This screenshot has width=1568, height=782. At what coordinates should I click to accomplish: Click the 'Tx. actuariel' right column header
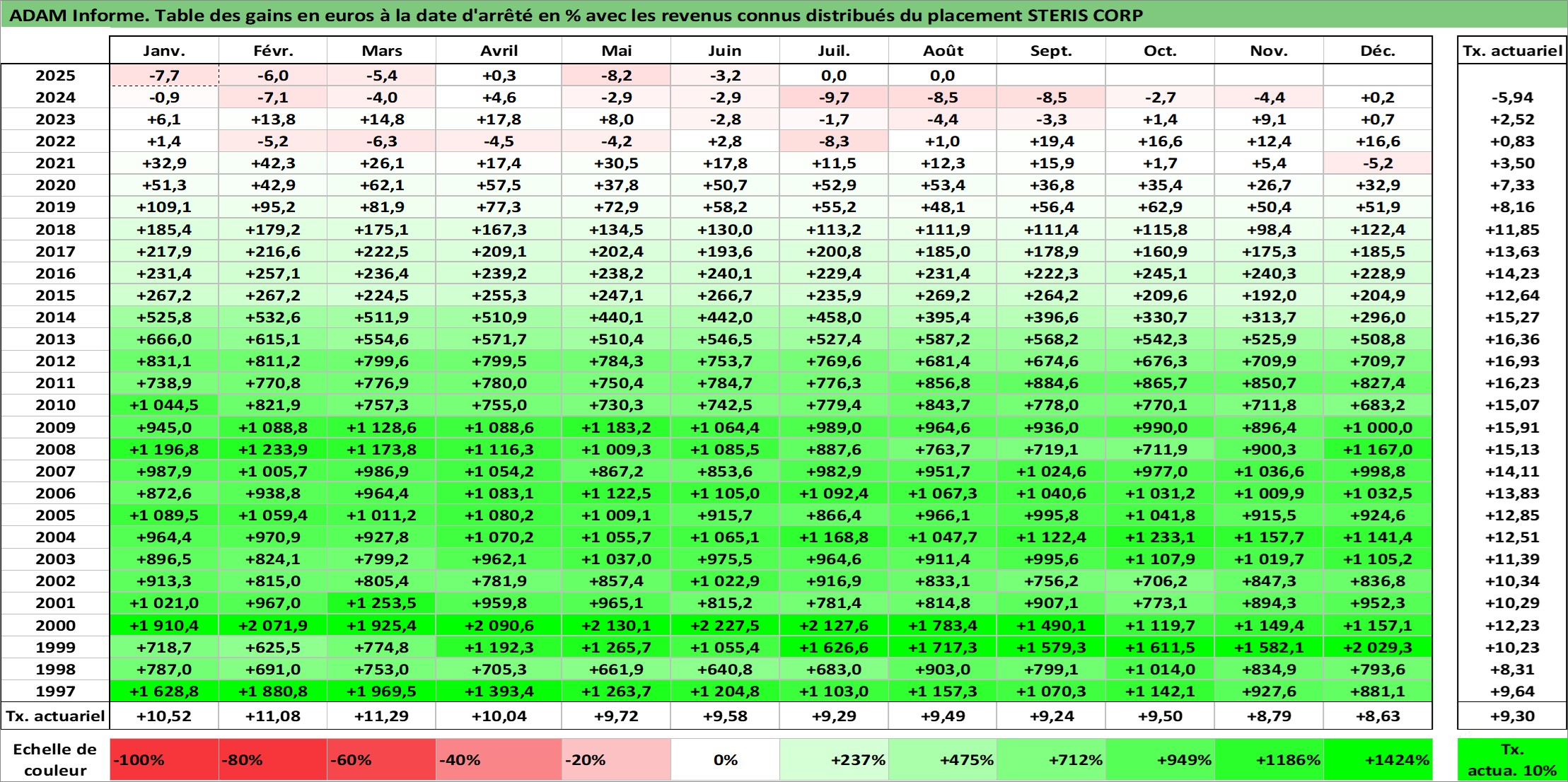[x=1512, y=51]
